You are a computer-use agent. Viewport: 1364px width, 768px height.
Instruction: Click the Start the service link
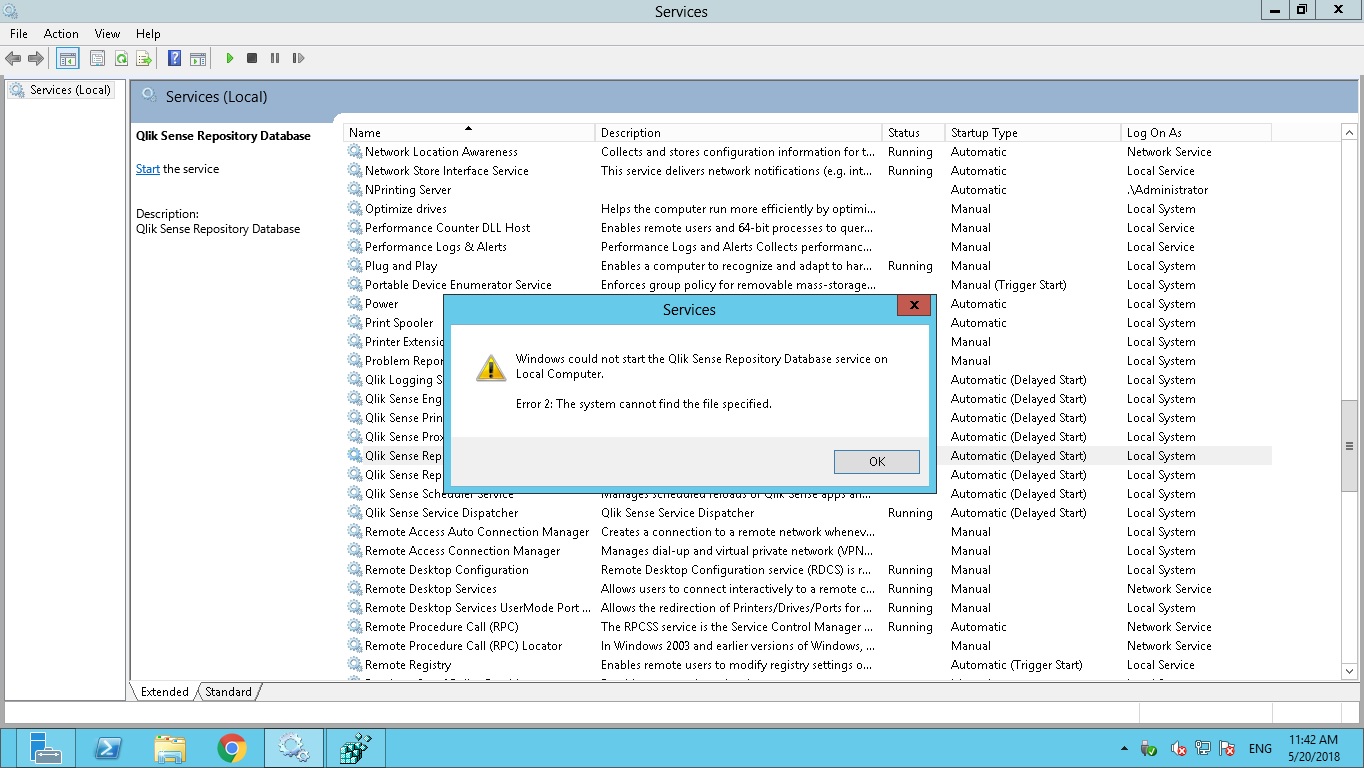point(148,169)
